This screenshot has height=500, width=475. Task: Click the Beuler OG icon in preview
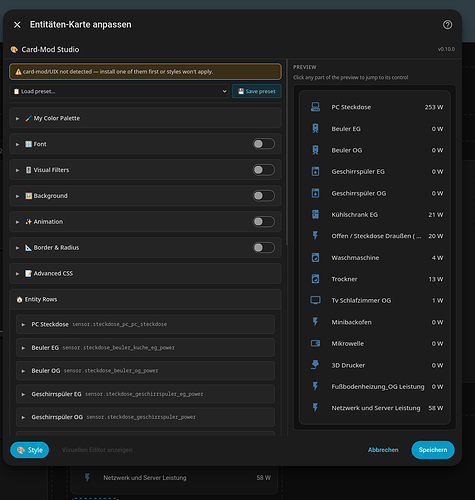point(315,150)
